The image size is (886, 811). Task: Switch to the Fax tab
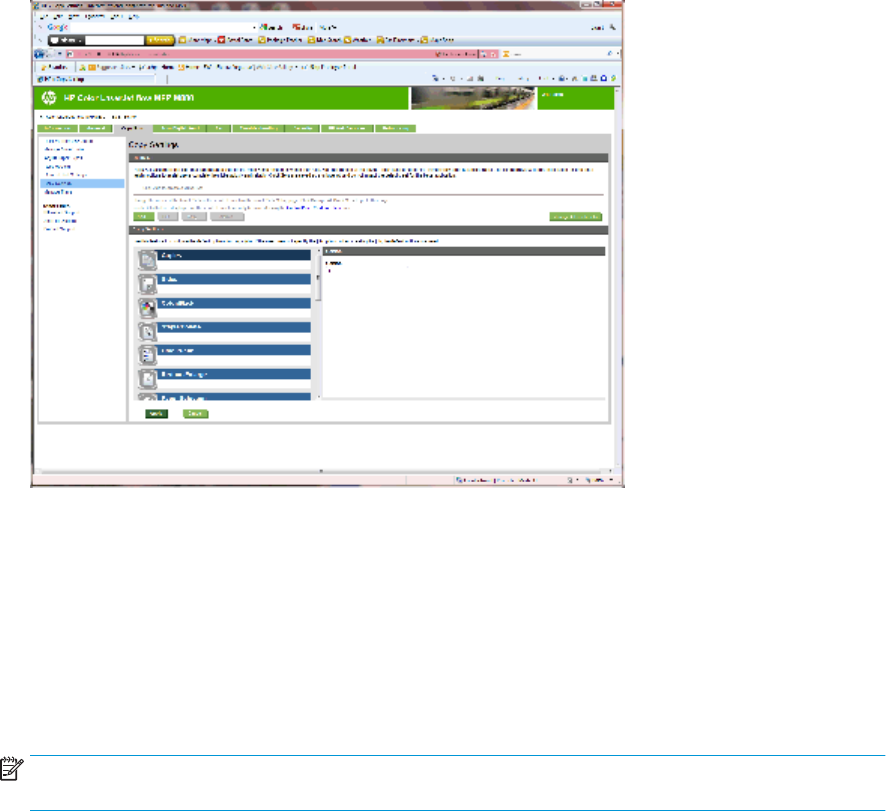[219, 128]
